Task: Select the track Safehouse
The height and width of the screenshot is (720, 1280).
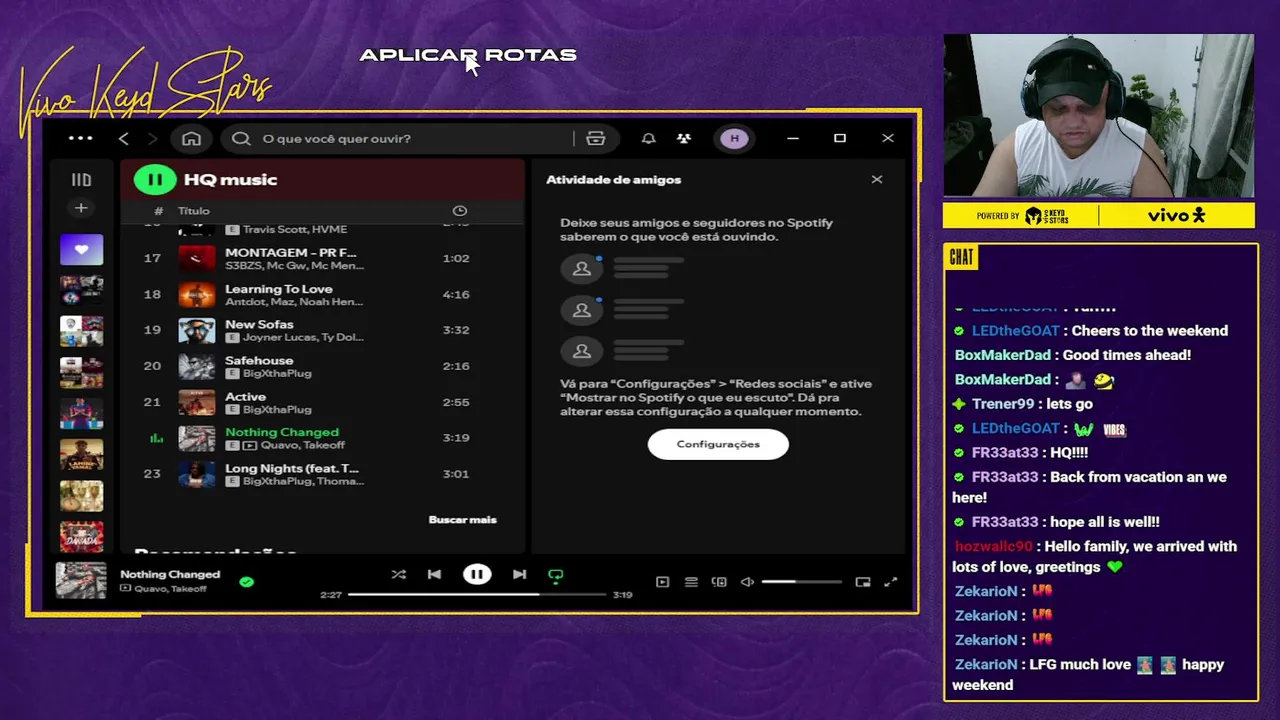Action: (321, 366)
